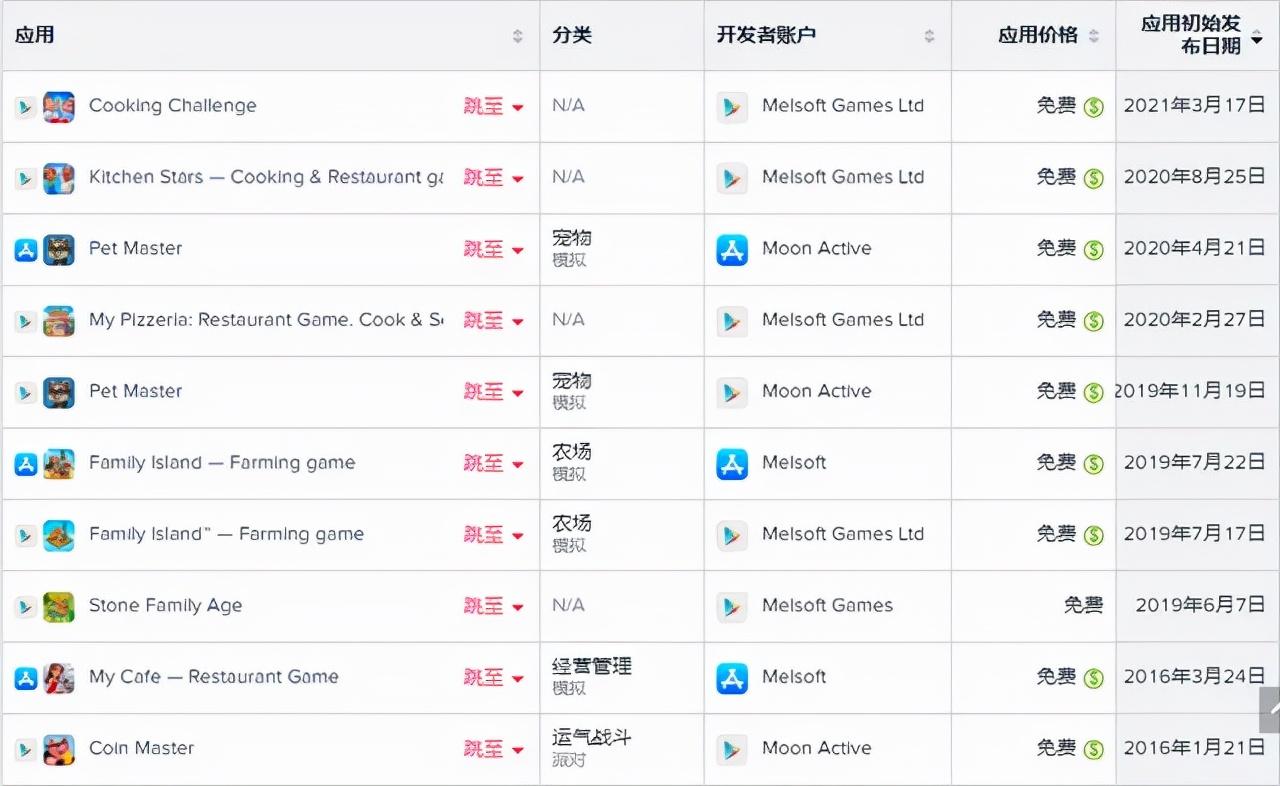
Task: Open Kitchen Stars — Cooking & Restaurant link
Action: (x=266, y=177)
